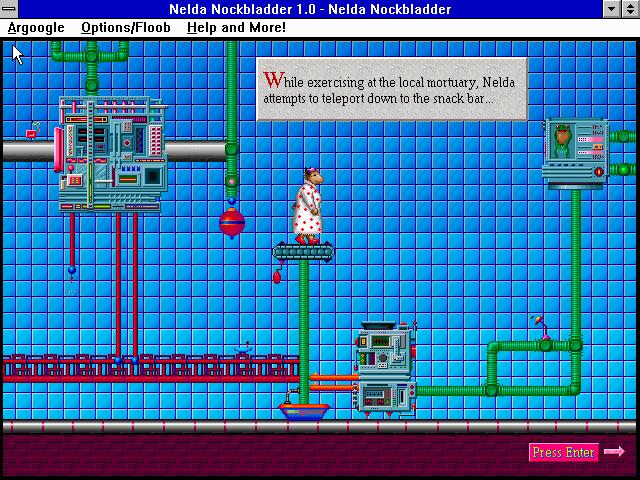Open the Argoogle menu
The height and width of the screenshot is (480, 640).
pos(36,28)
